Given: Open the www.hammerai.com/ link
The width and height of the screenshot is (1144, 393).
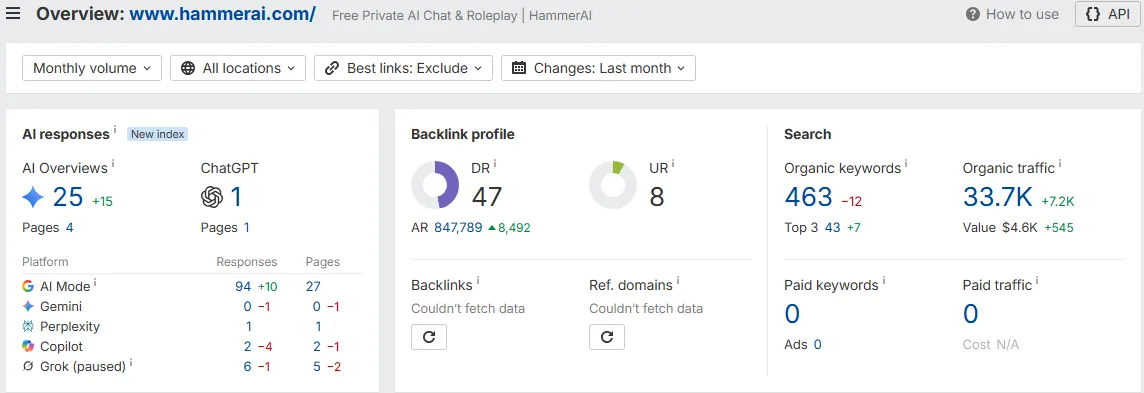Looking at the screenshot, I should [x=223, y=14].
